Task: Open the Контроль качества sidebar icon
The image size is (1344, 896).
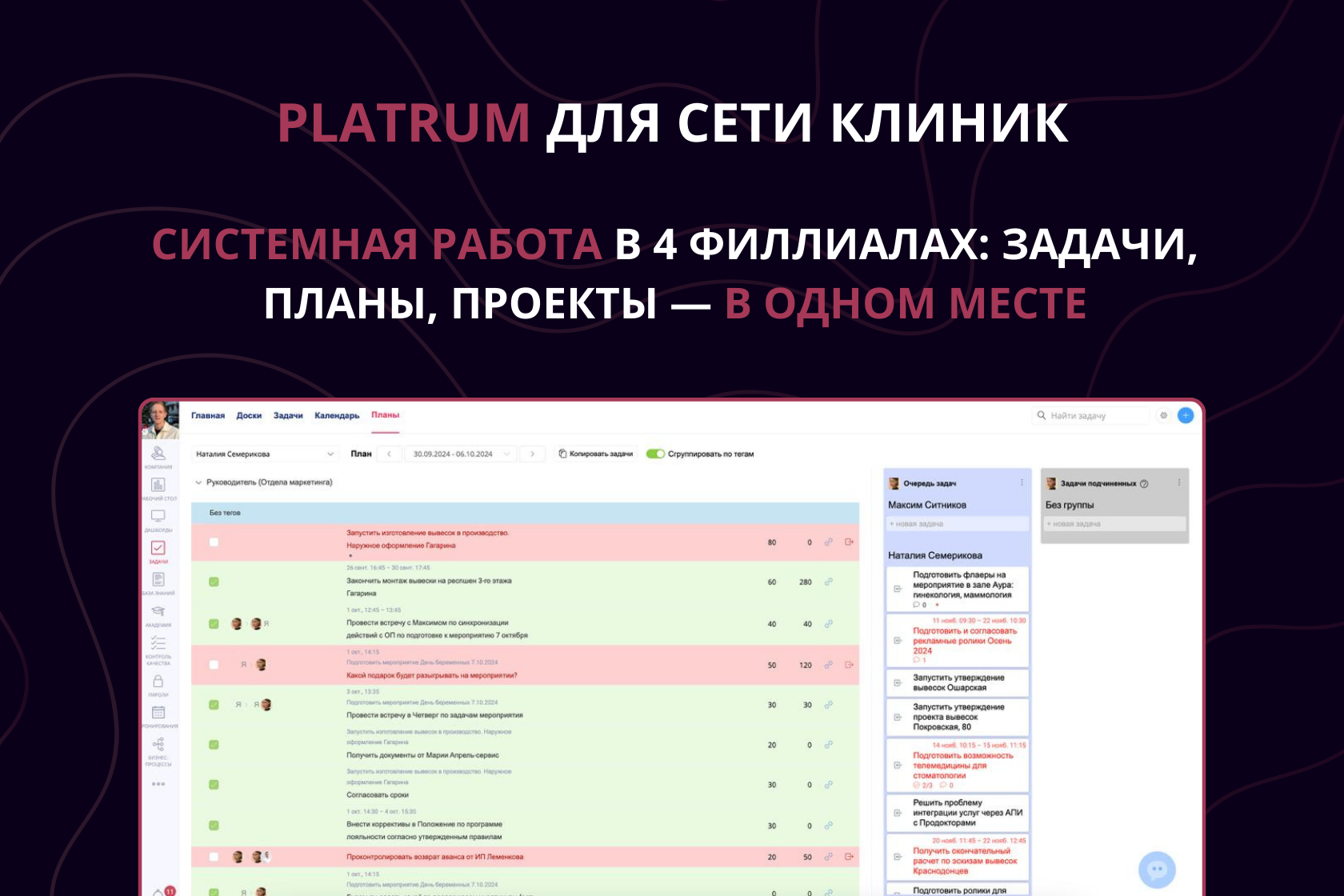Action: (x=158, y=649)
